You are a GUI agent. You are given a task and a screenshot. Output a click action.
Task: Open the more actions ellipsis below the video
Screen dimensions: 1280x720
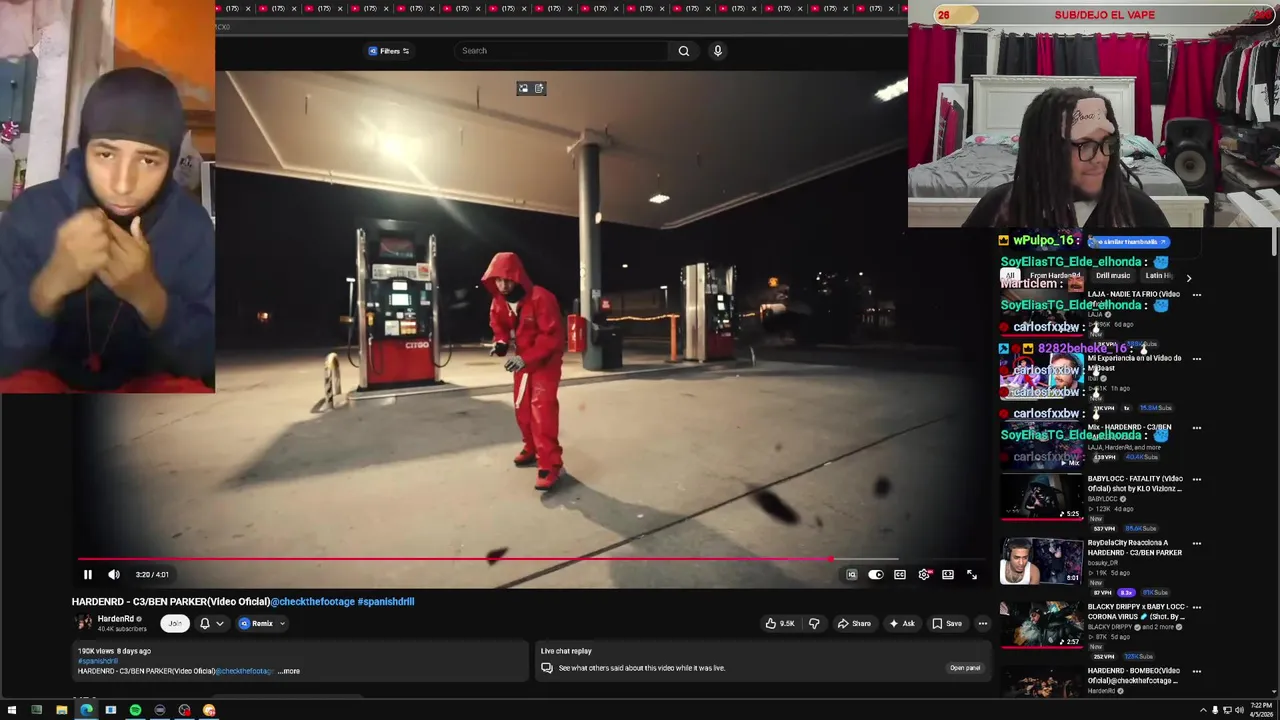tap(983, 623)
